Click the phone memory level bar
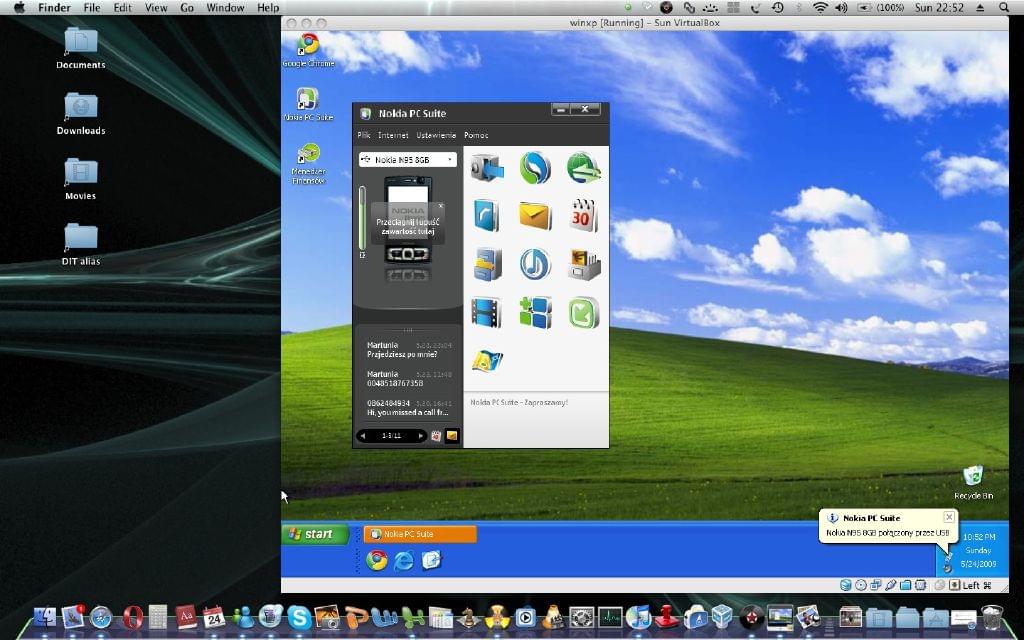The image size is (1024, 640). 362,219
